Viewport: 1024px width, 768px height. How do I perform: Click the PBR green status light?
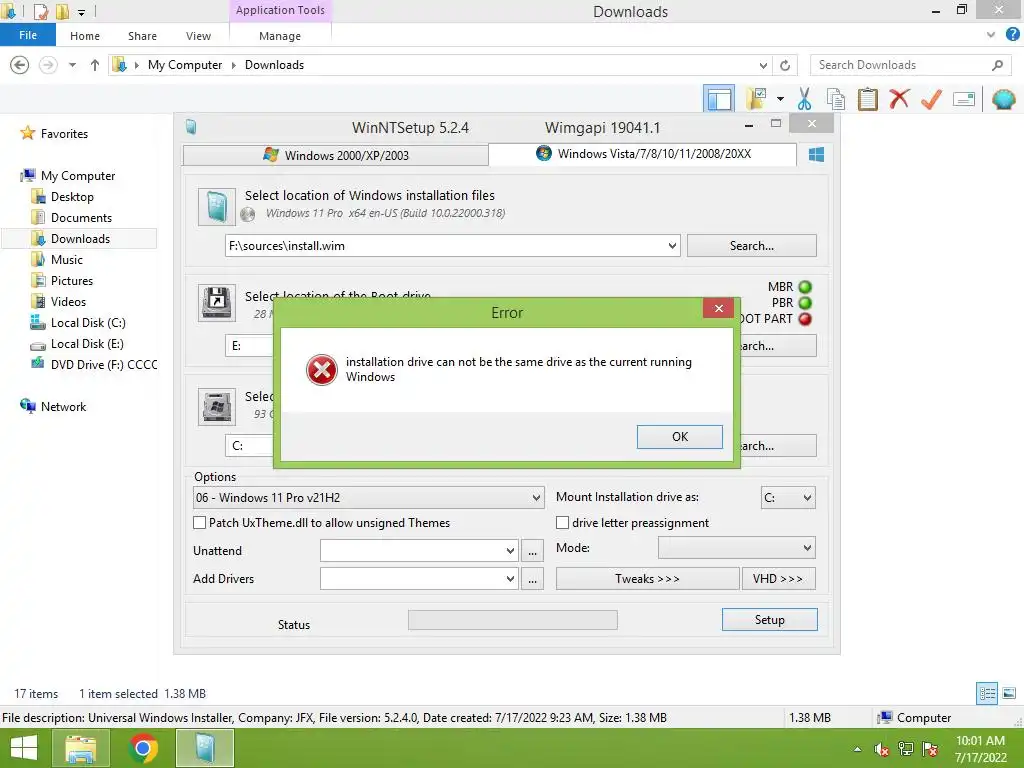805,303
